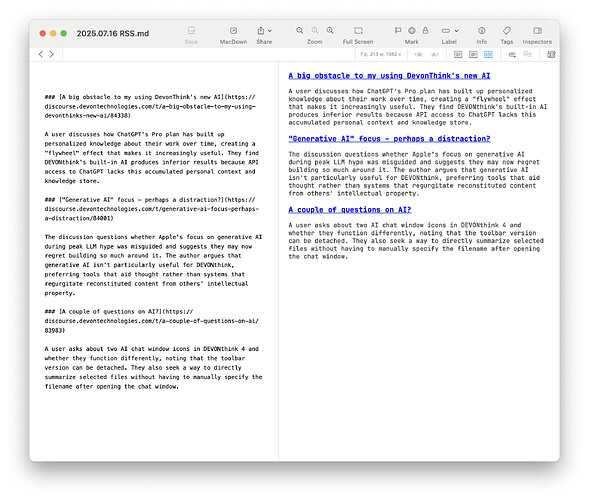This screenshot has height=500, width=589.
Task: Go forward with the right chevron
Action: coord(51,54)
